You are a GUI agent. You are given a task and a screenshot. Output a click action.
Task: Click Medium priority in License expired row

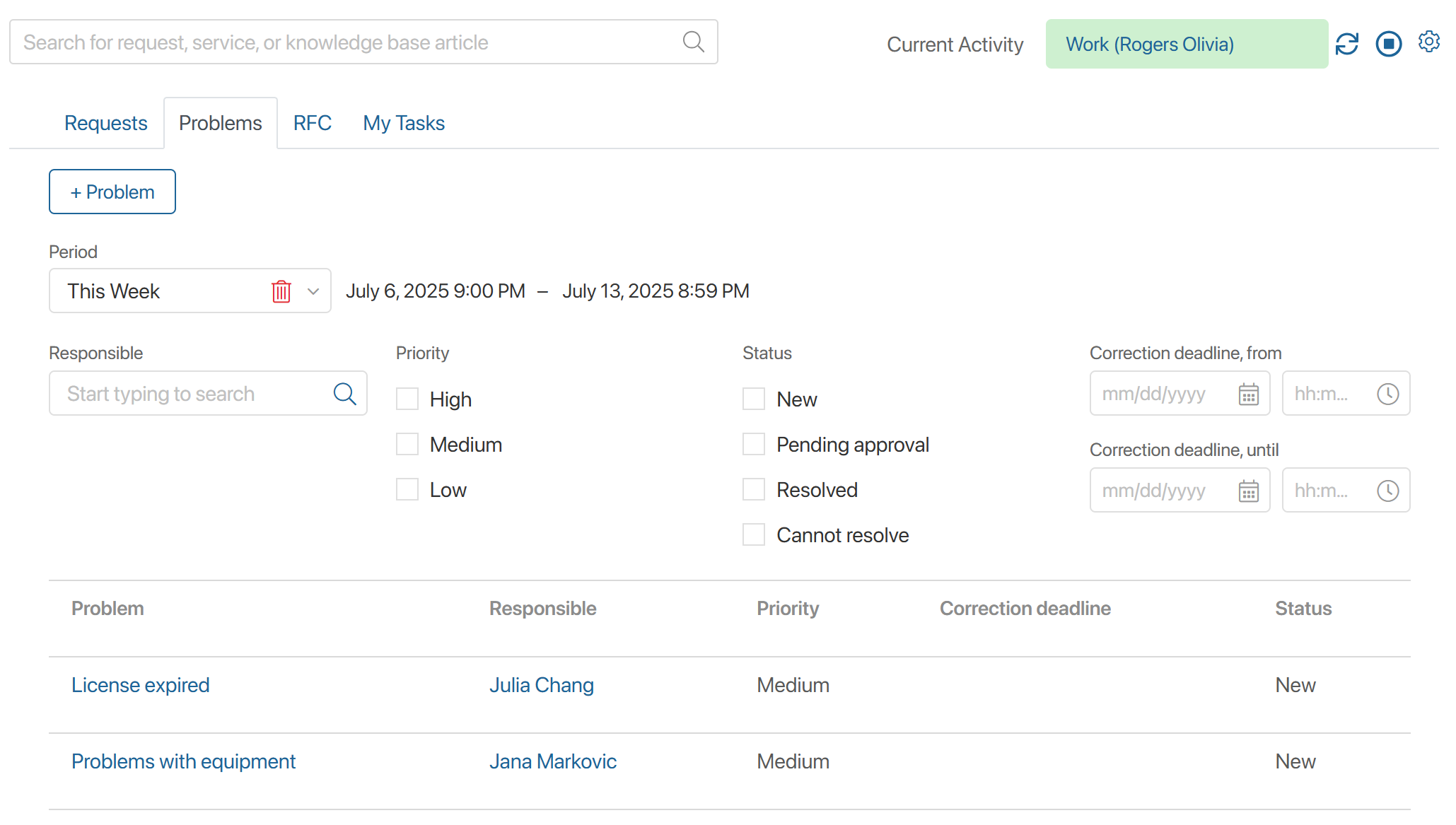(x=793, y=685)
